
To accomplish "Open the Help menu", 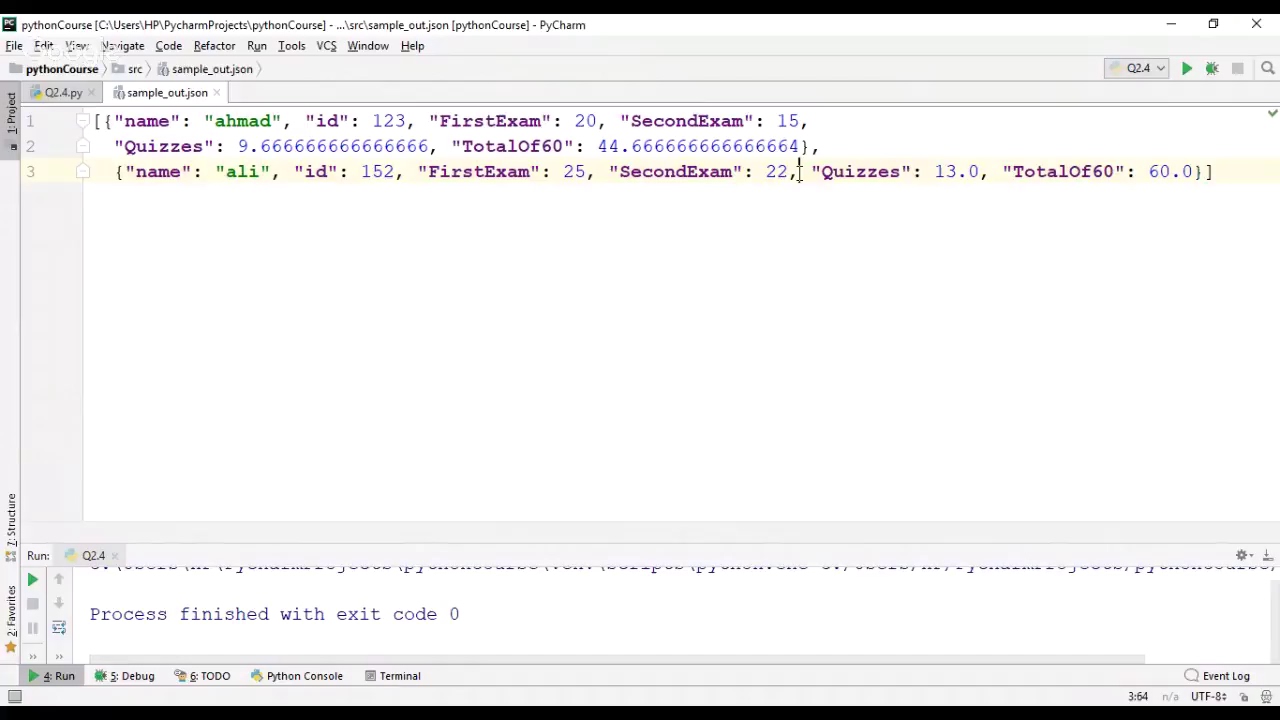I will tap(412, 46).
